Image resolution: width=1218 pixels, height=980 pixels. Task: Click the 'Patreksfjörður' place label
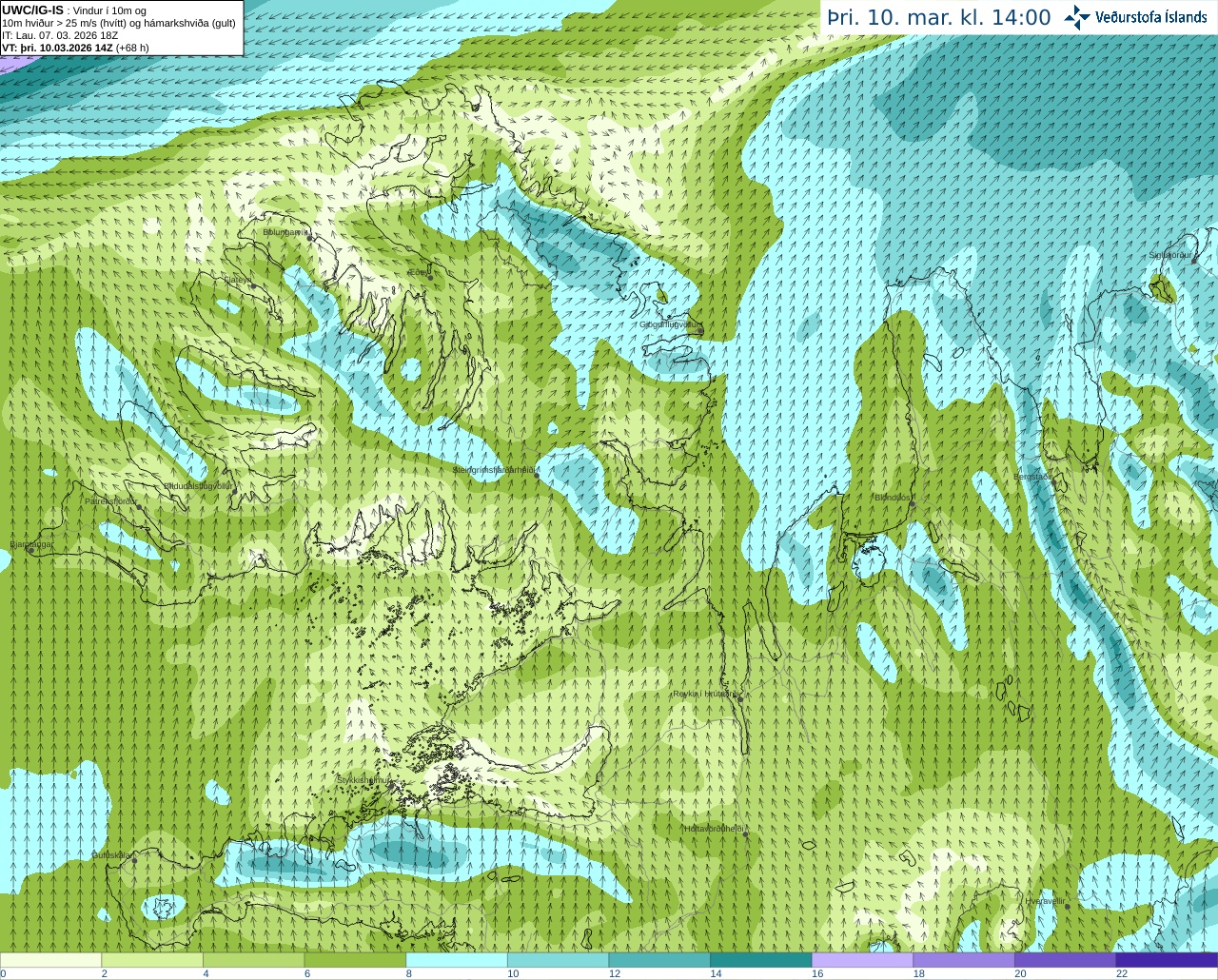pos(111,500)
